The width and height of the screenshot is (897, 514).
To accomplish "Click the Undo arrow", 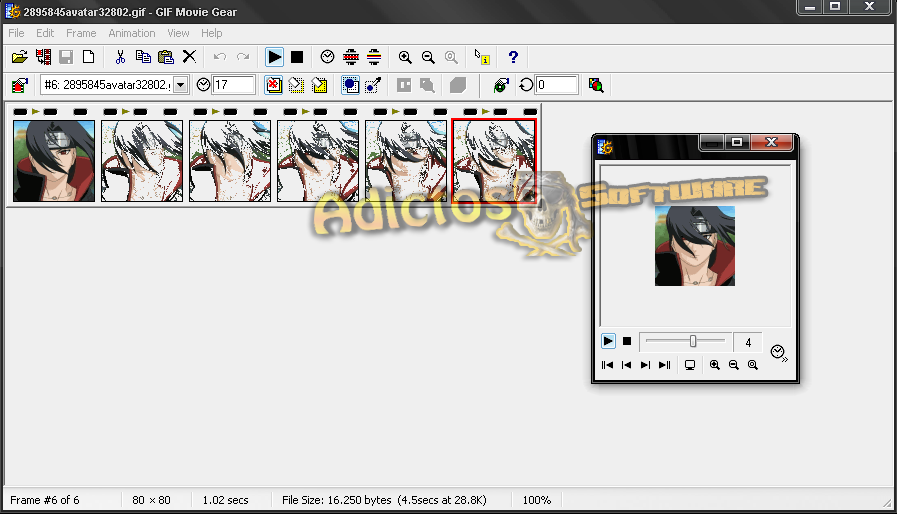I will point(220,57).
